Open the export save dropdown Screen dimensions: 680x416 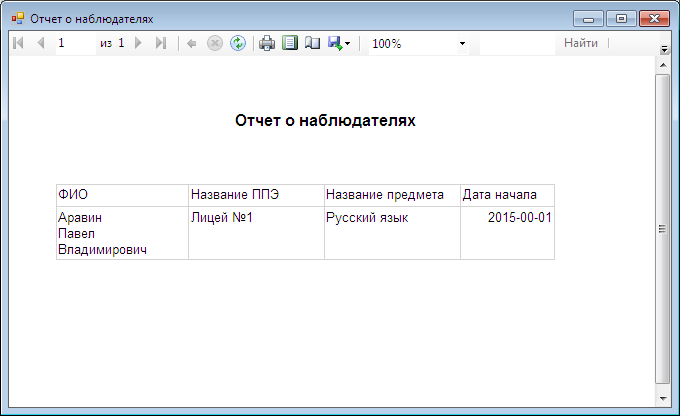[339, 43]
